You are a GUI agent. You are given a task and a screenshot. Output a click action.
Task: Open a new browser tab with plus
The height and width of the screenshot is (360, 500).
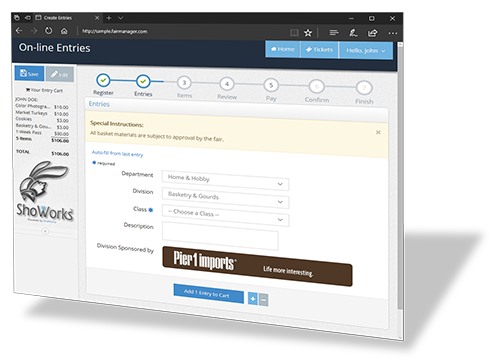click(x=109, y=18)
